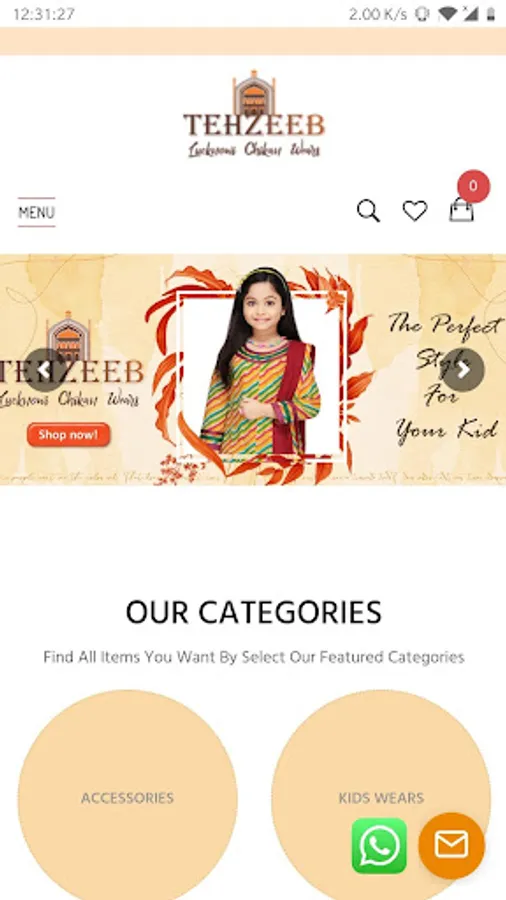The image size is (506, 900).
Task: Tap the clock in status bar
Action: pyautogui.click(x=44, y=14)
